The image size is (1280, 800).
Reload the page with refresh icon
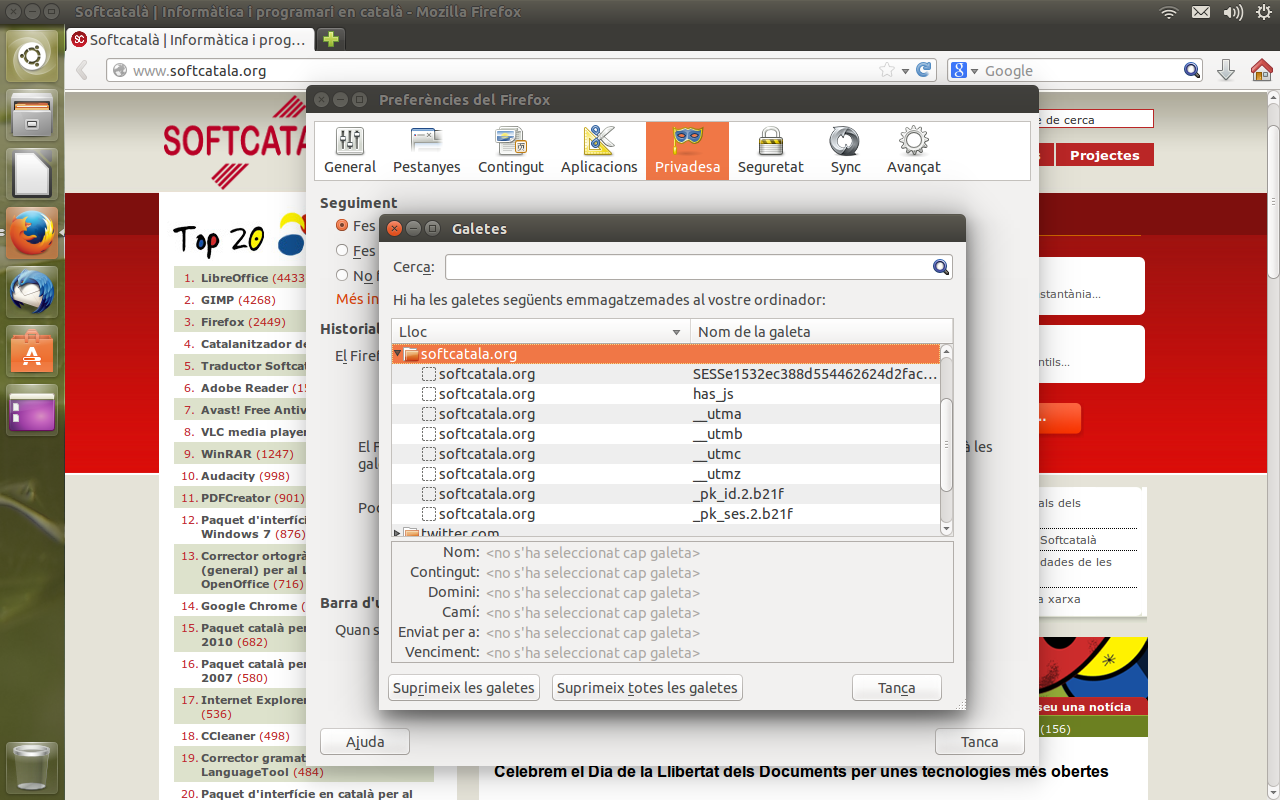(x=924, y=70)
